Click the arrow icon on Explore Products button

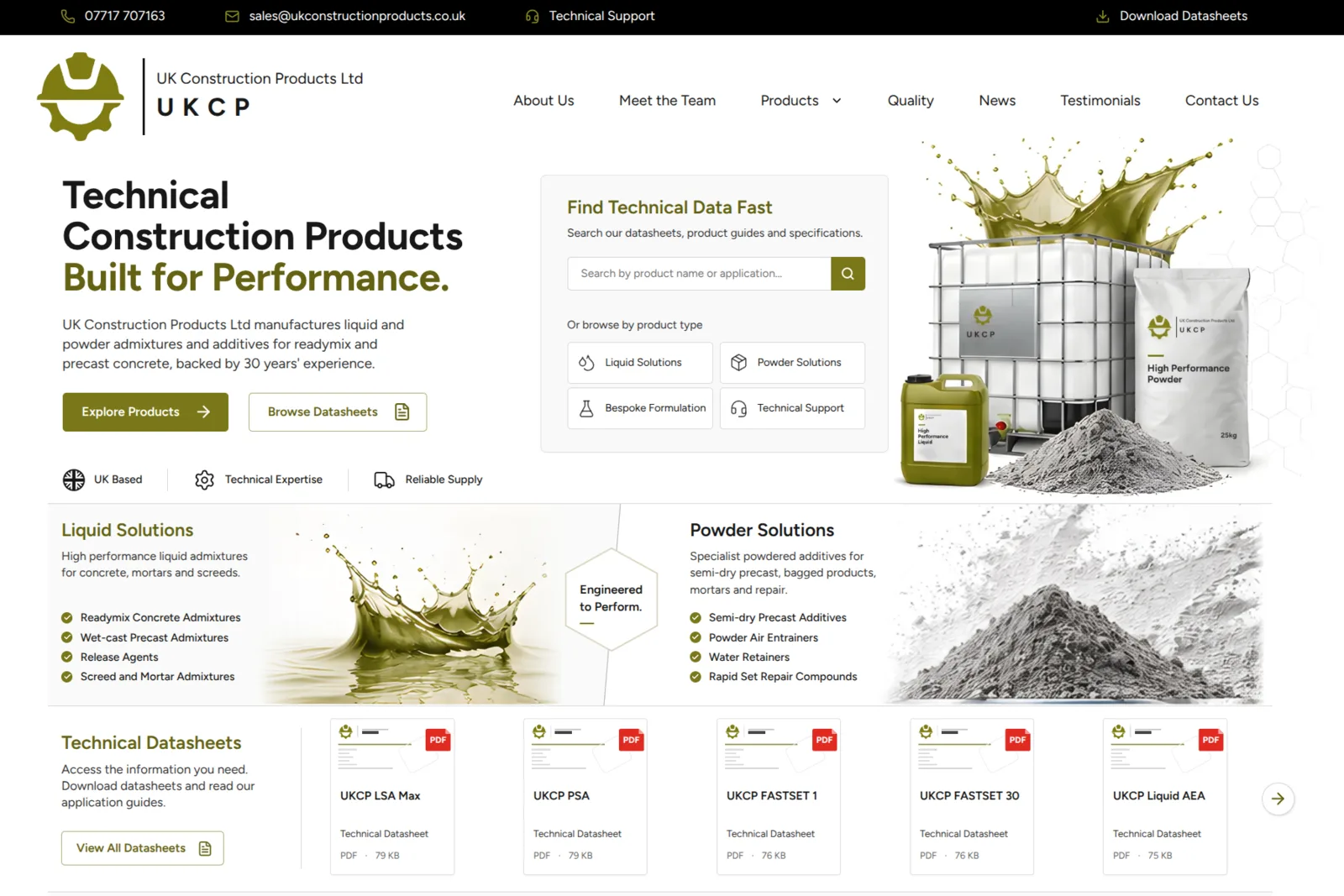[203, 412]
